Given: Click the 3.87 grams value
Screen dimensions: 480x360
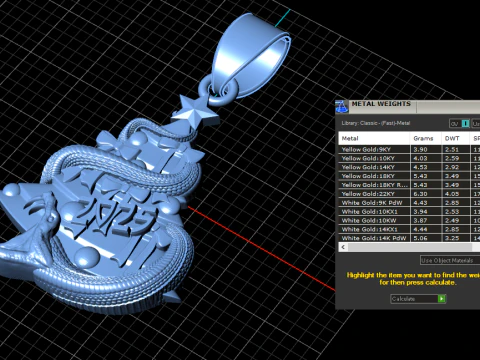Looking at the screenshot, I should click(420, 220).
